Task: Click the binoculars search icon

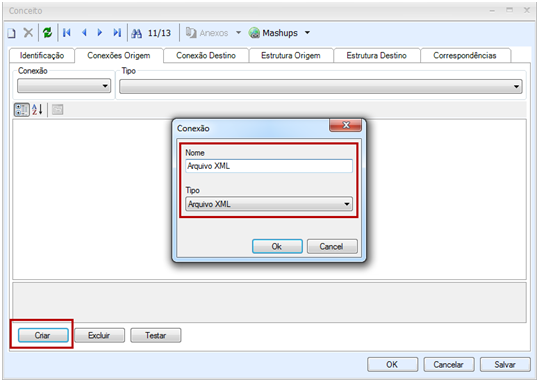Action: click(x=136, y=33)
